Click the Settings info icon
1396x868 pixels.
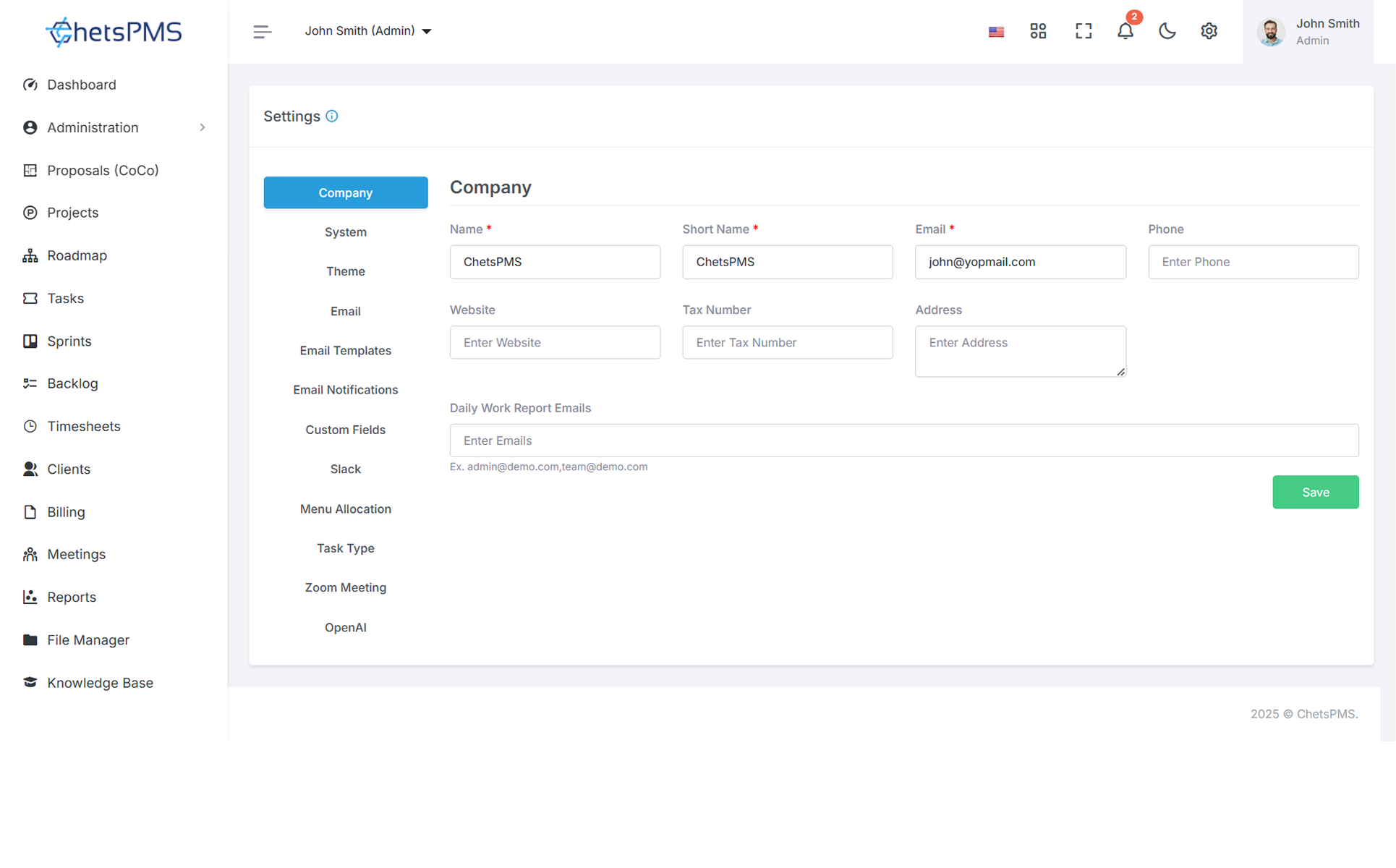point(332,116)
